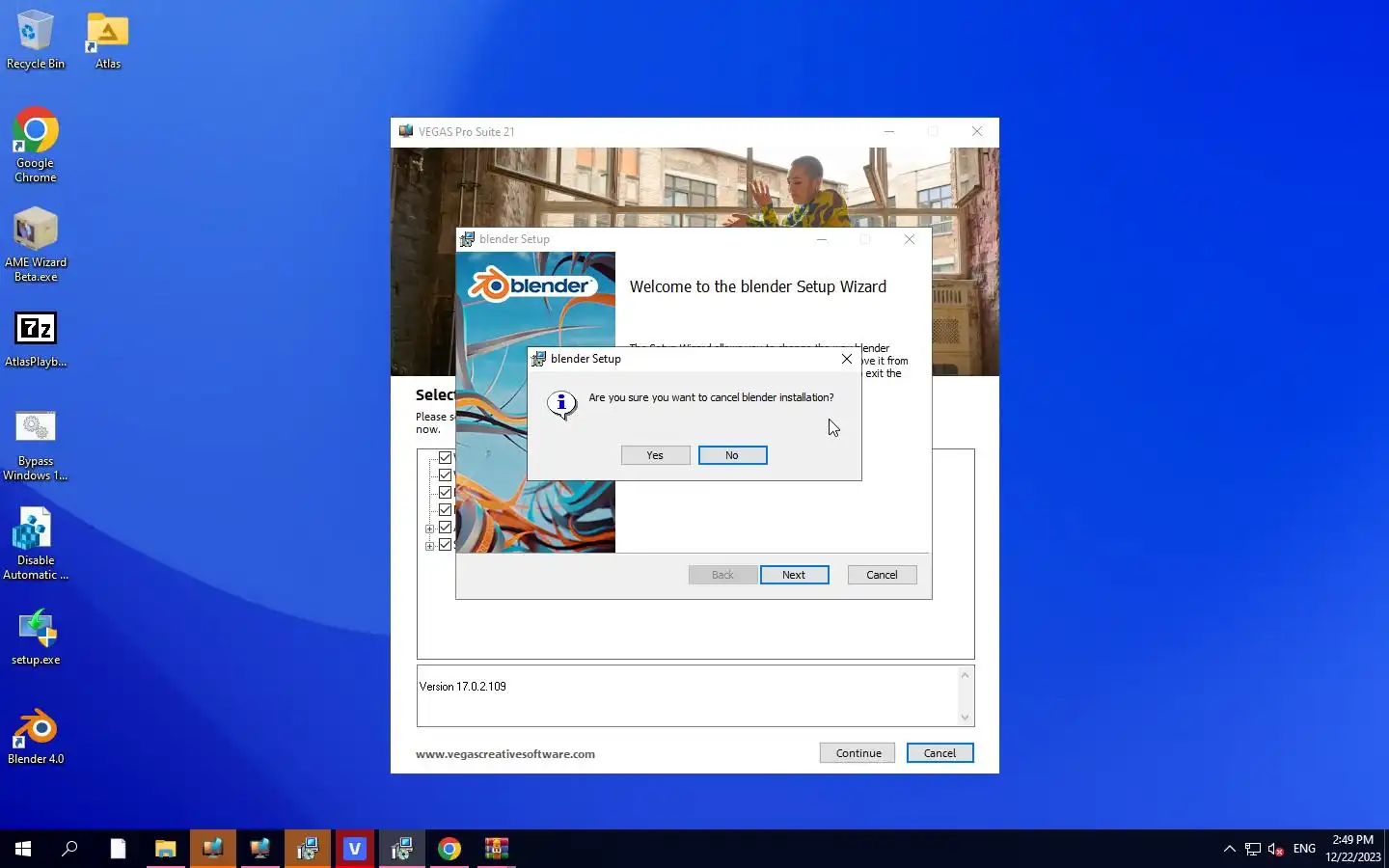Select the setup.exe desktop icon

[36, 637]
